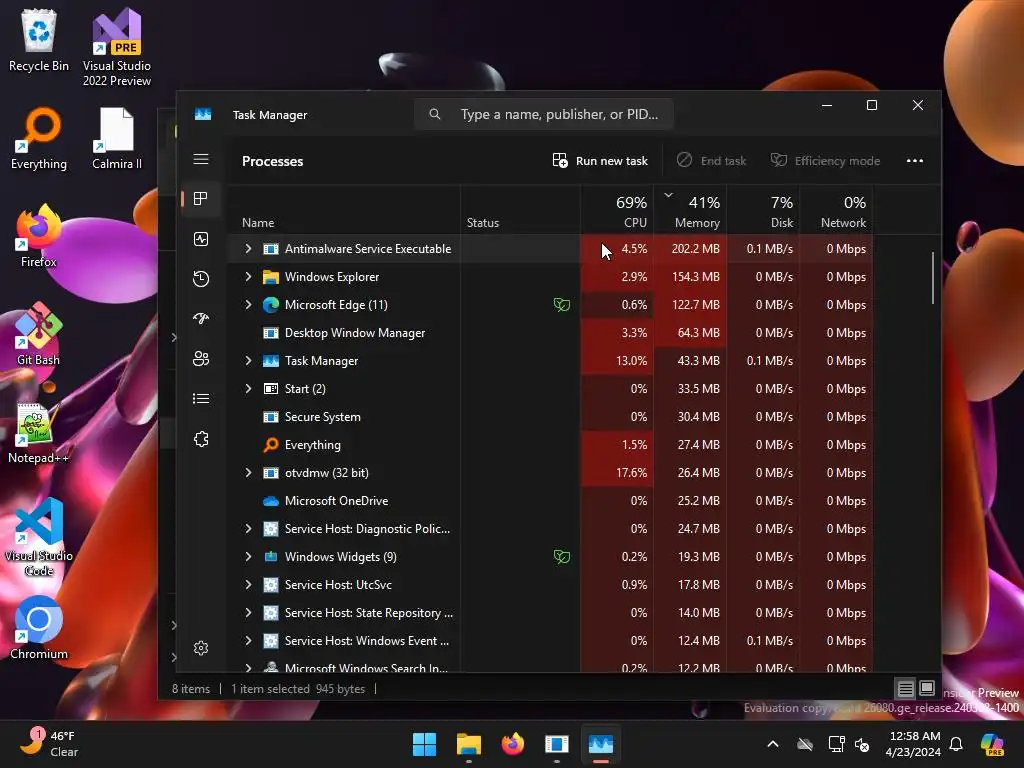Open the Task Manager hamburger navigation menu
Viewport: 1024px width, 768px height.
point(201,159)
